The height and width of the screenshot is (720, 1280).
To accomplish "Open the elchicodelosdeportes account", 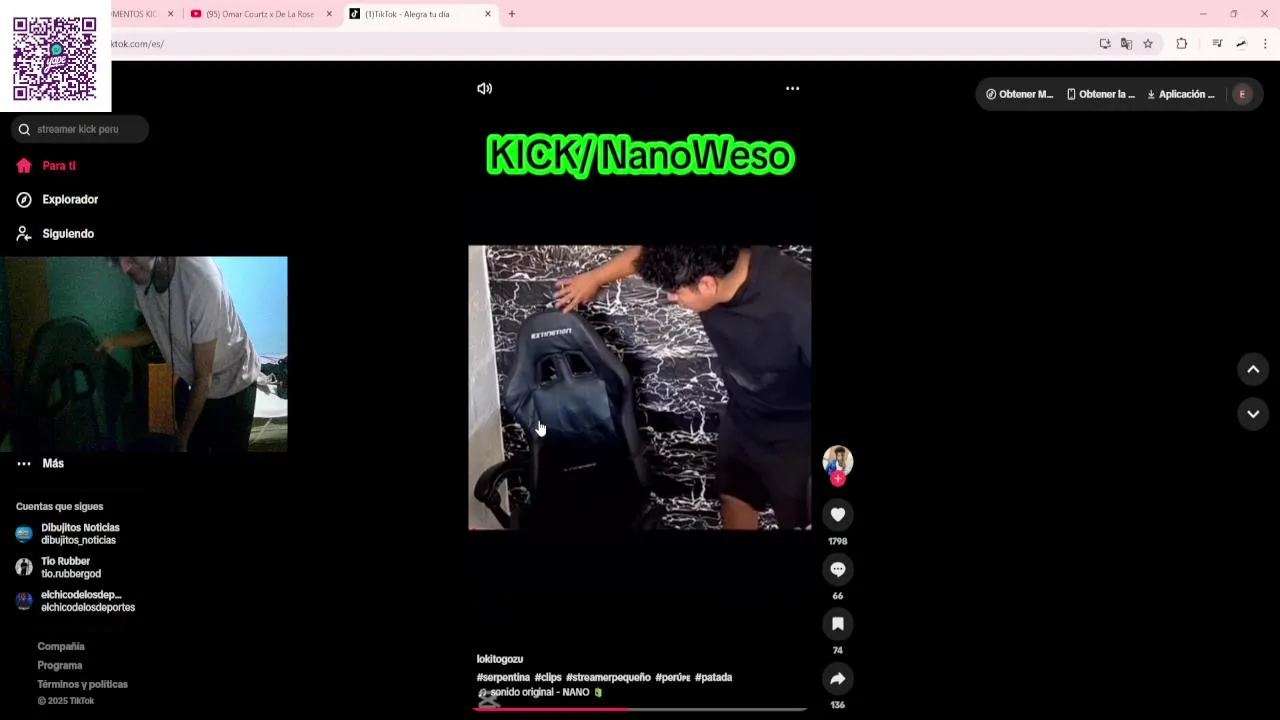I will coord(75,601).
